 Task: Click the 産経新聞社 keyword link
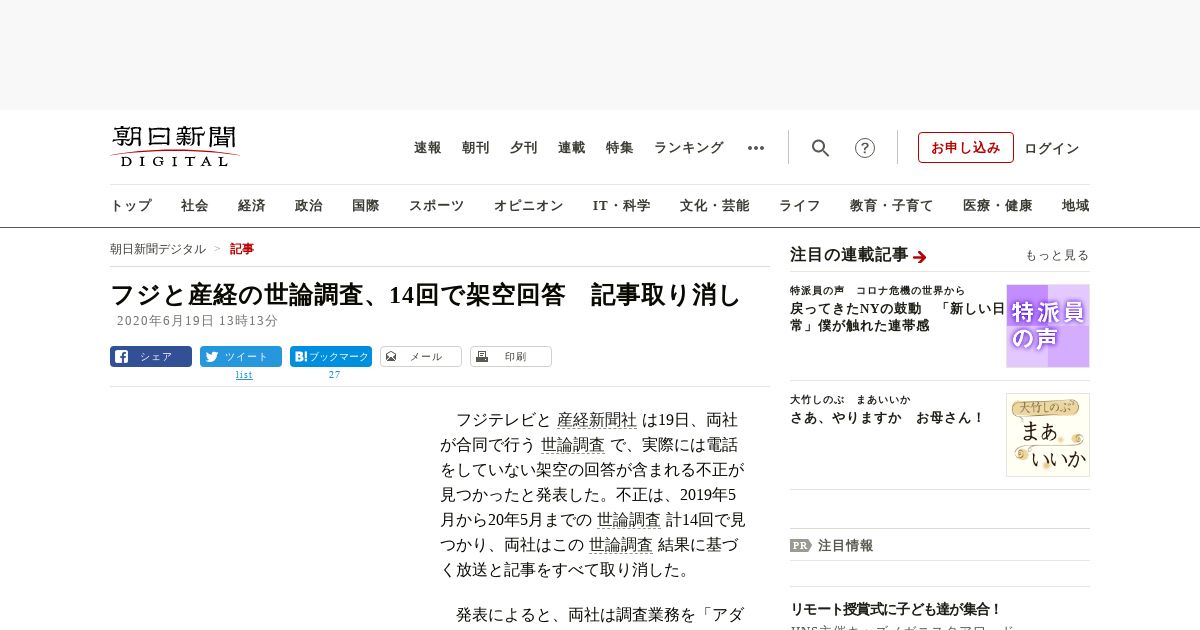point(597,420)
